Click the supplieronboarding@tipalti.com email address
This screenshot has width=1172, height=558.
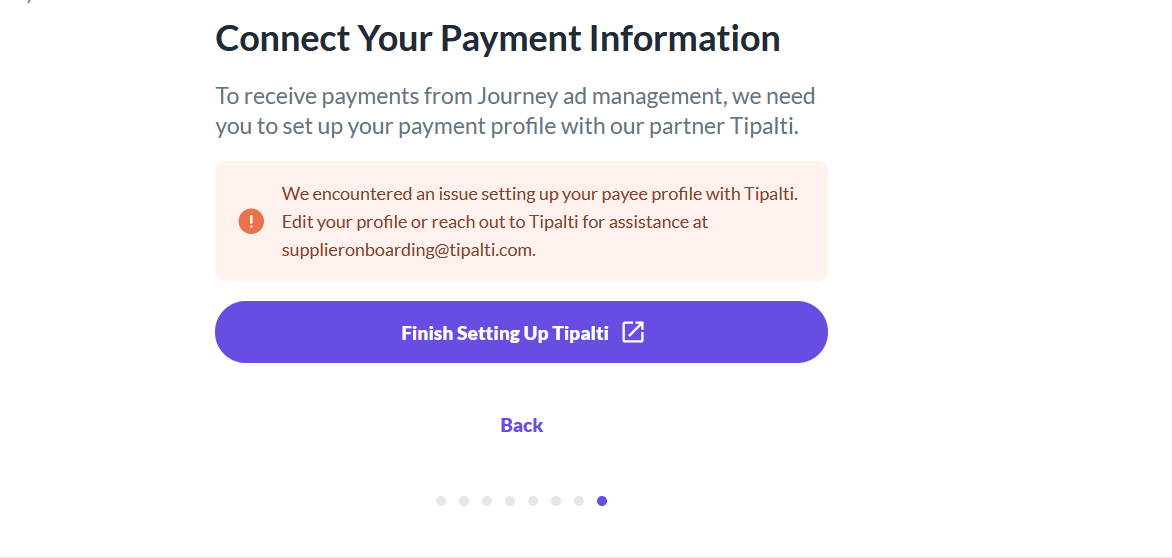tap(407, 250)
